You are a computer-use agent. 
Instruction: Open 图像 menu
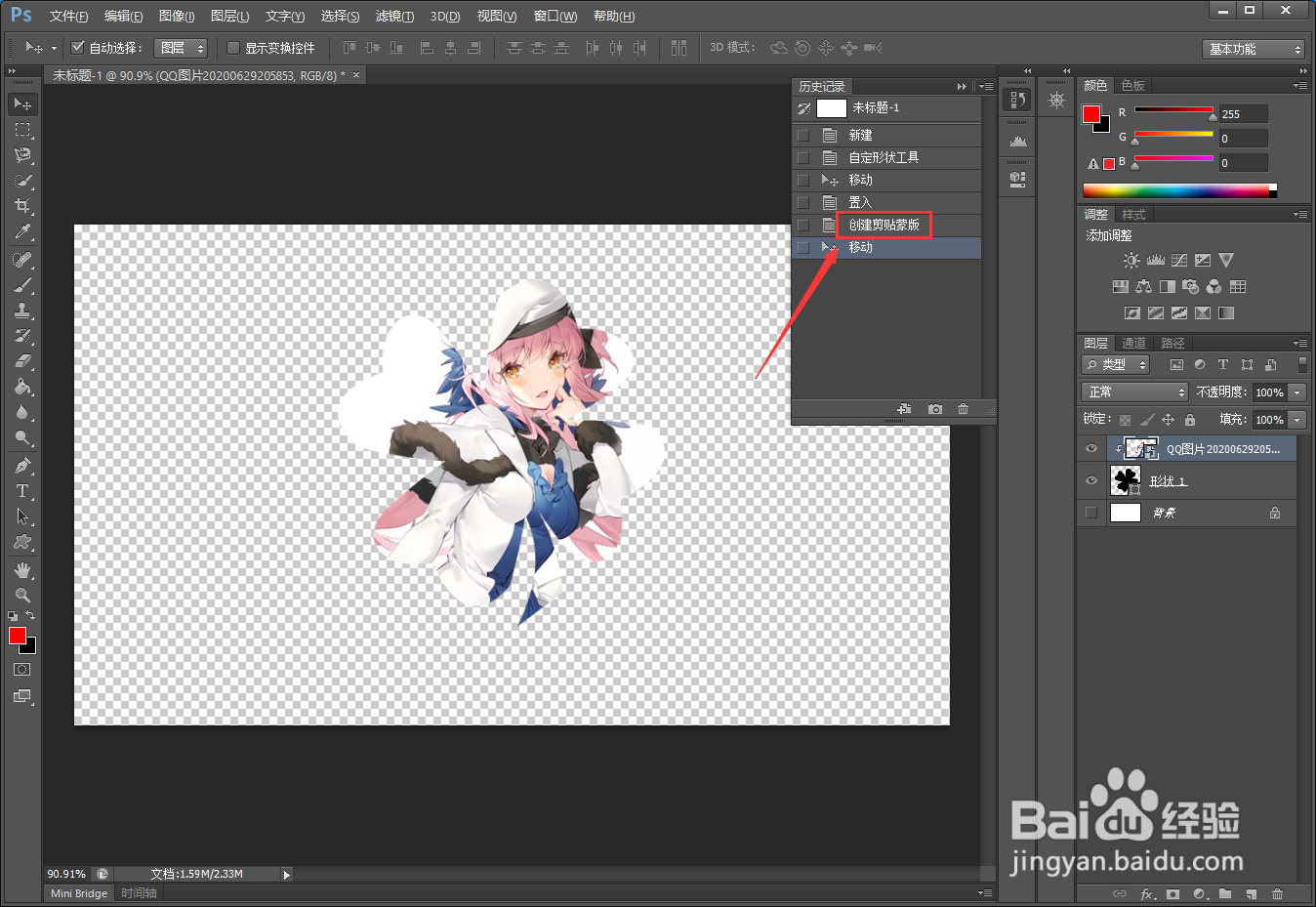tap(177, 16)
